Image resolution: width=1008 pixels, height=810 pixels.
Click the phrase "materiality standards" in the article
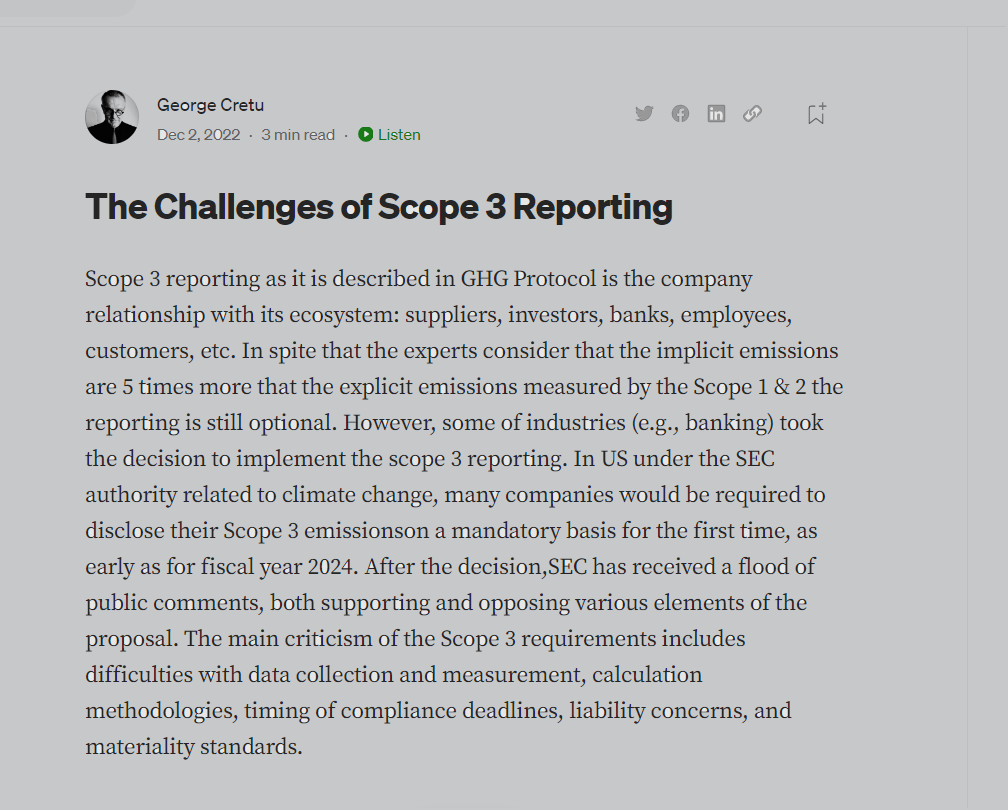(193, 747)
